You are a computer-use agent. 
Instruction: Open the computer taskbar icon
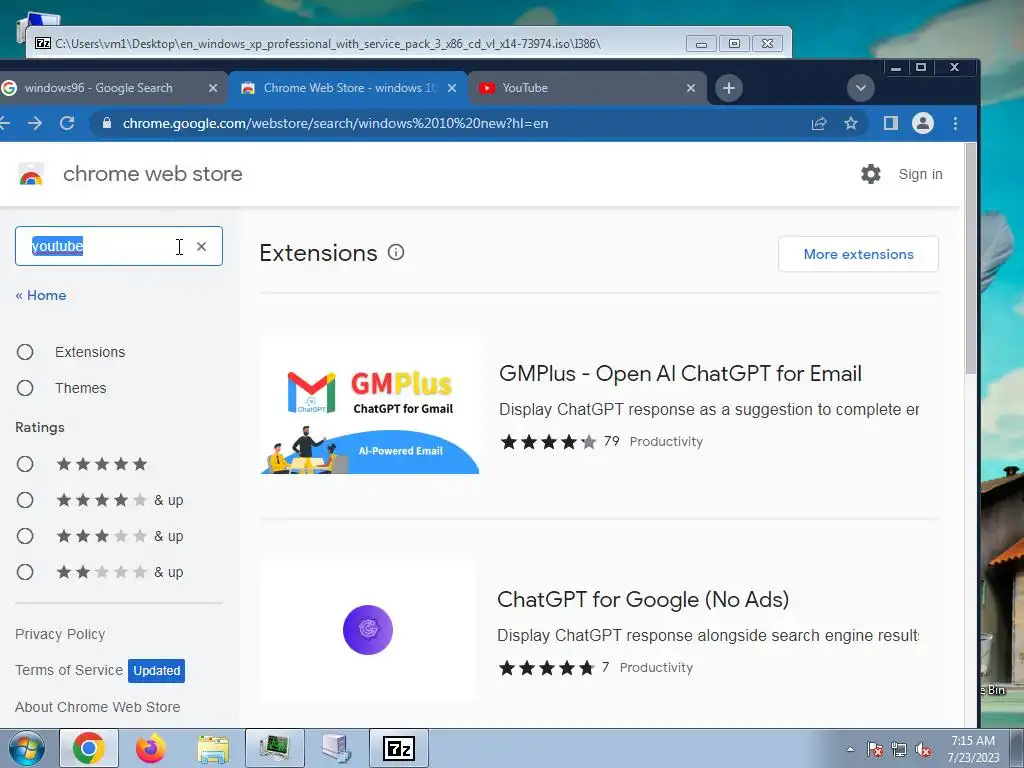pyautogui.click(x=337, y=748)
